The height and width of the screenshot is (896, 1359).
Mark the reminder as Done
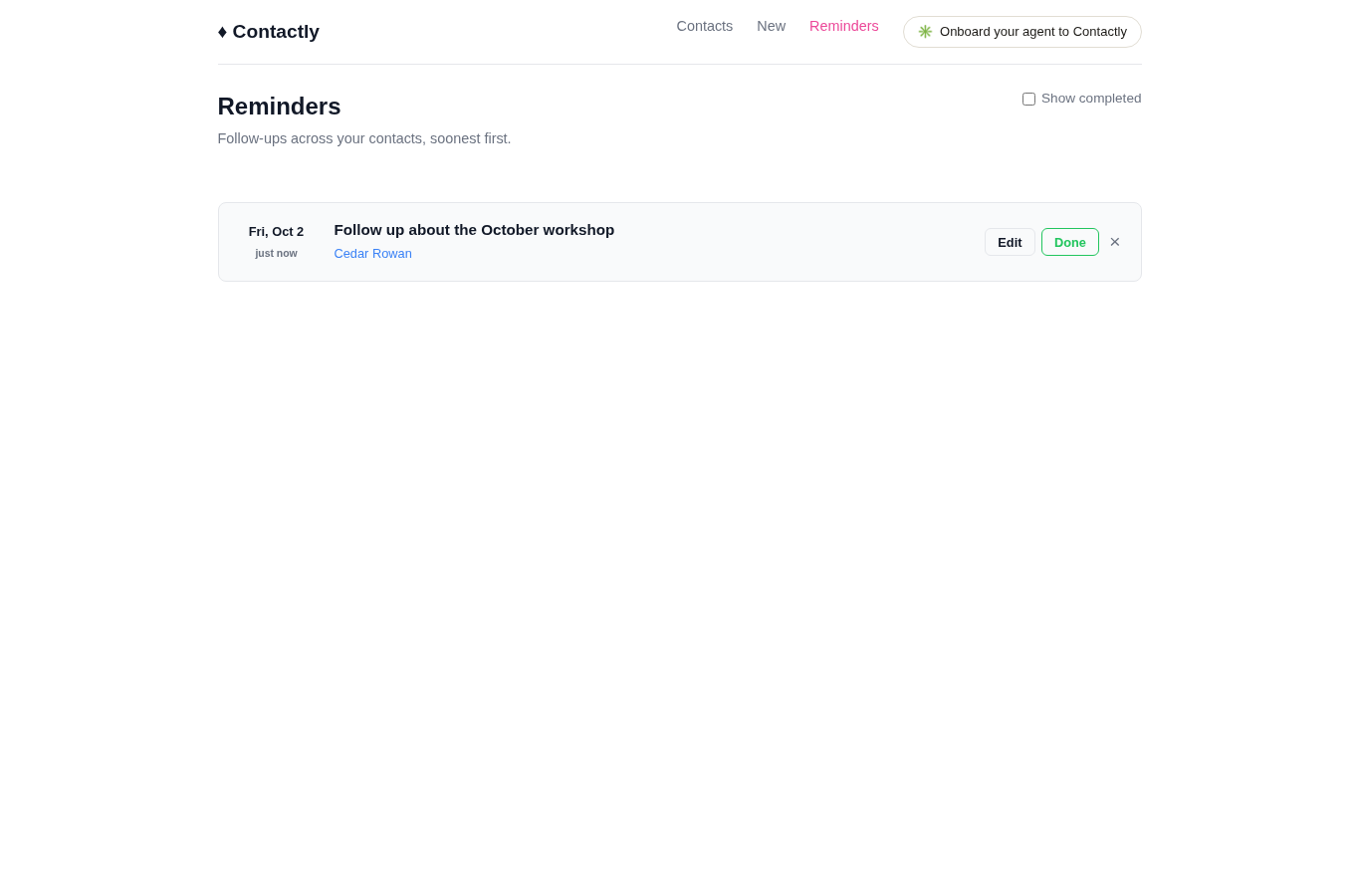pos(1070,242)
